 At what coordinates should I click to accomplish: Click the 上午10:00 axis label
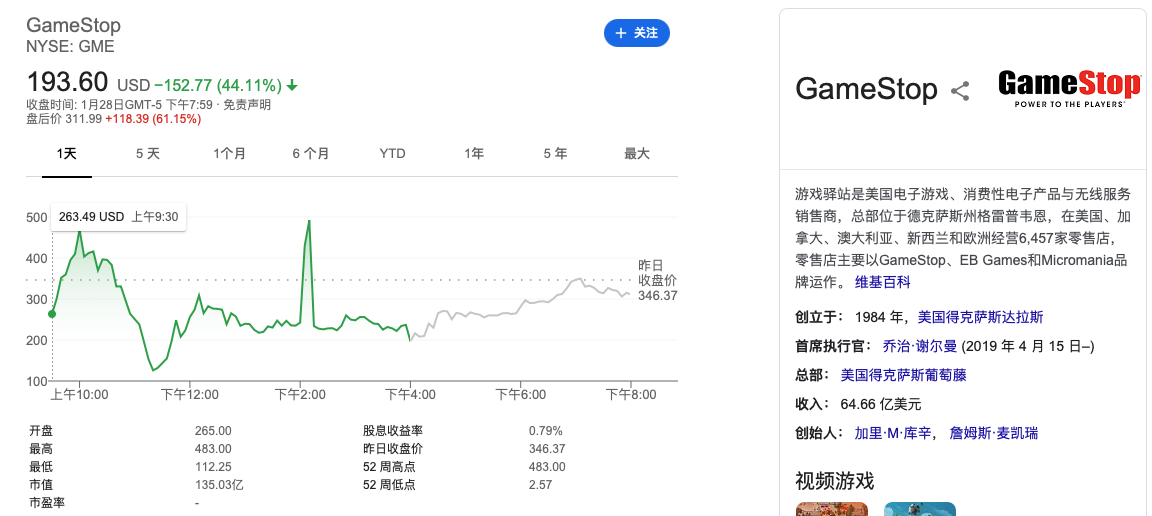point(79,395)
